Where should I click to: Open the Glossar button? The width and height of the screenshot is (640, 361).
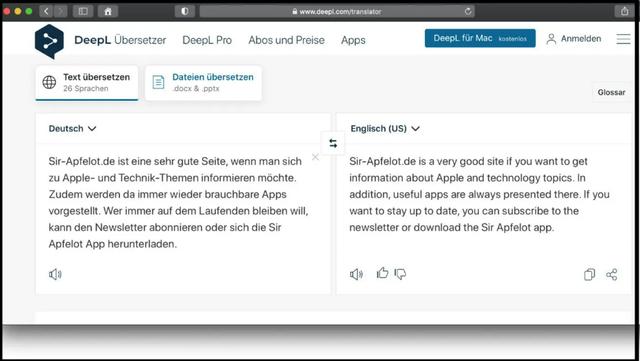point(611,92)
